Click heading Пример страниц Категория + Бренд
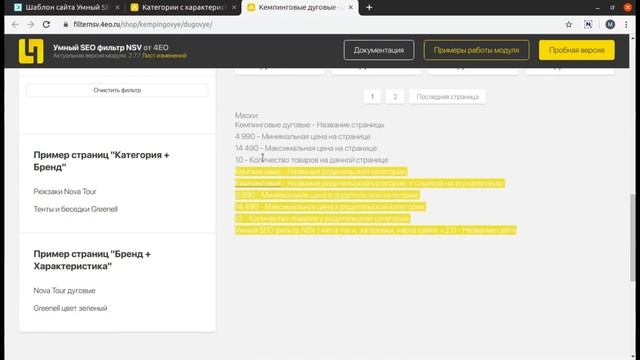 pos(101,161)
